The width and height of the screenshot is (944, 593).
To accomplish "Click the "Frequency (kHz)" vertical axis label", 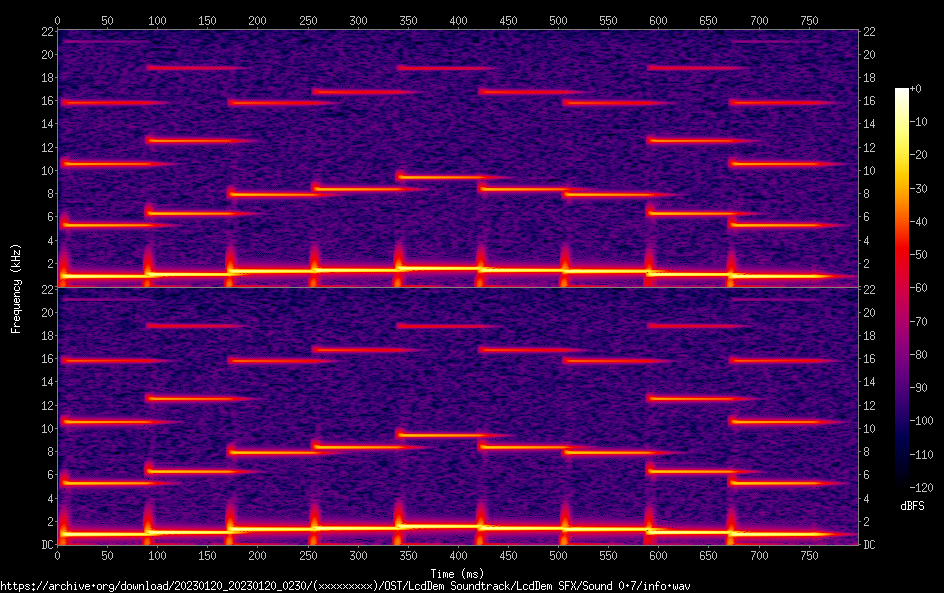I will pyautogui.click(x=15, y=288).
